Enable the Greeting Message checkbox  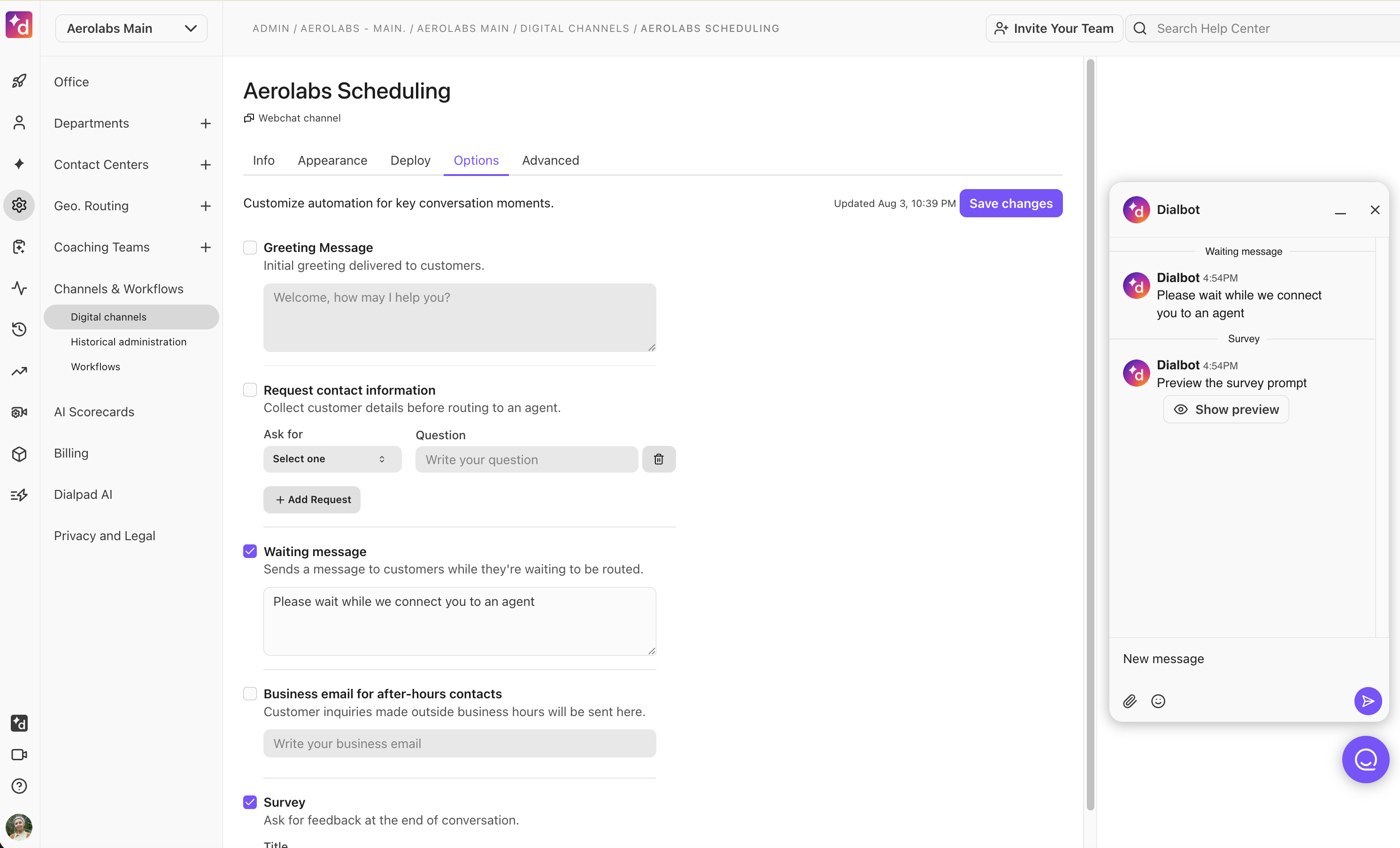point(250,248)
